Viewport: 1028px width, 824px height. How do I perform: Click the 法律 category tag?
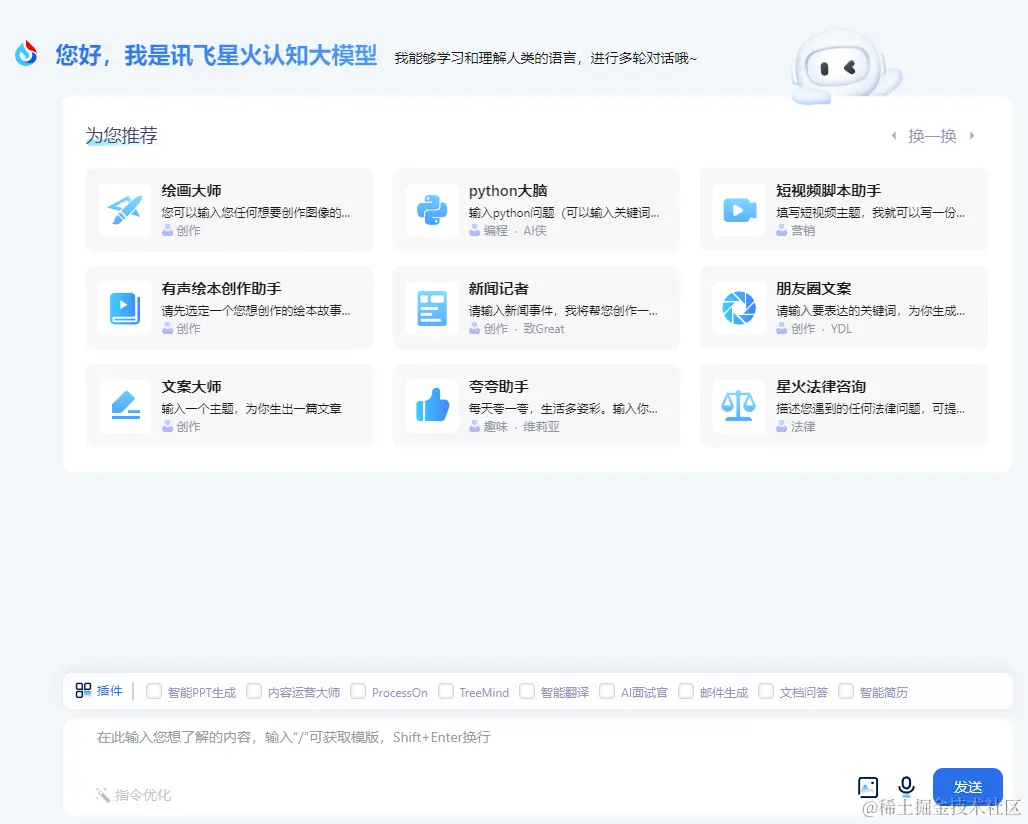(803, 427)
